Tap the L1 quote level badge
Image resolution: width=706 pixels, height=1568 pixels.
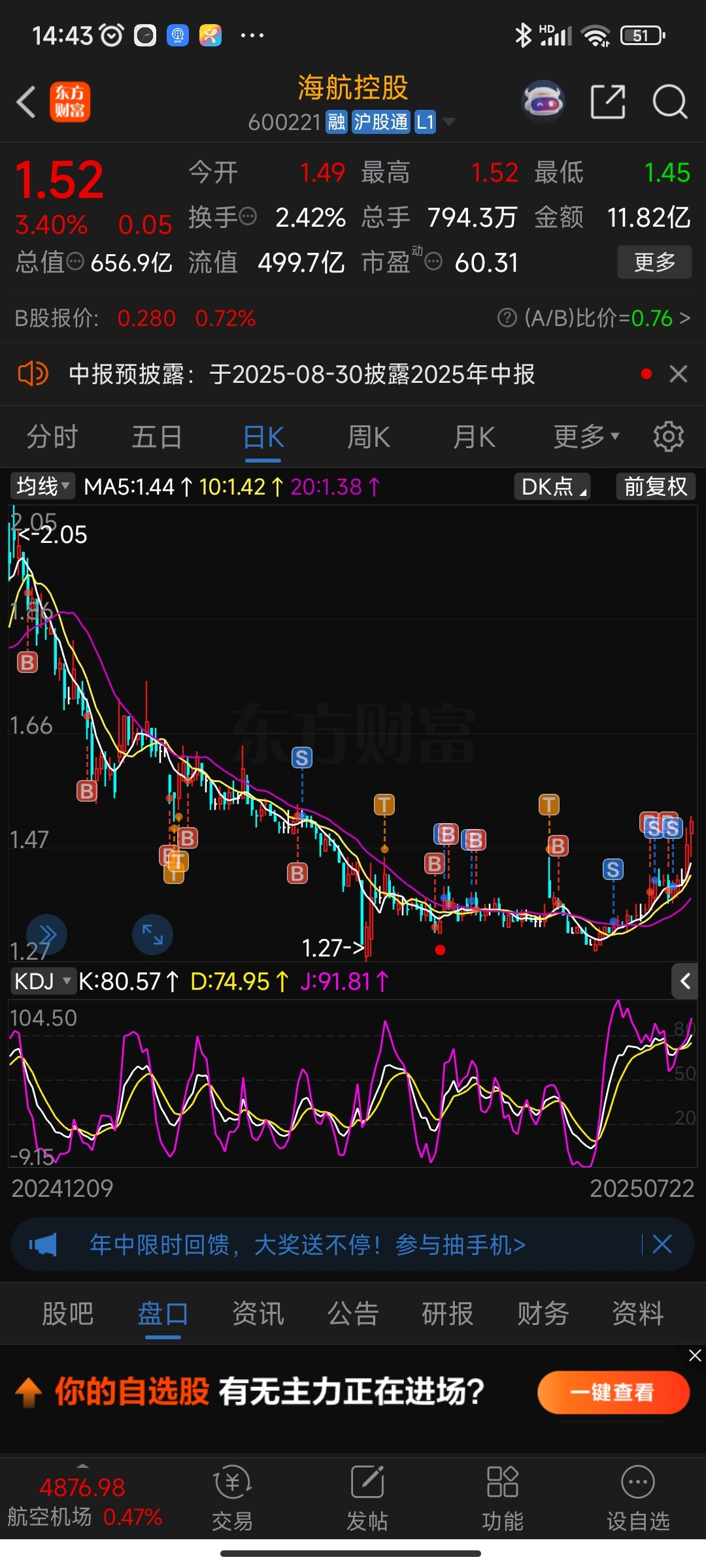click(x=425, y=122)
